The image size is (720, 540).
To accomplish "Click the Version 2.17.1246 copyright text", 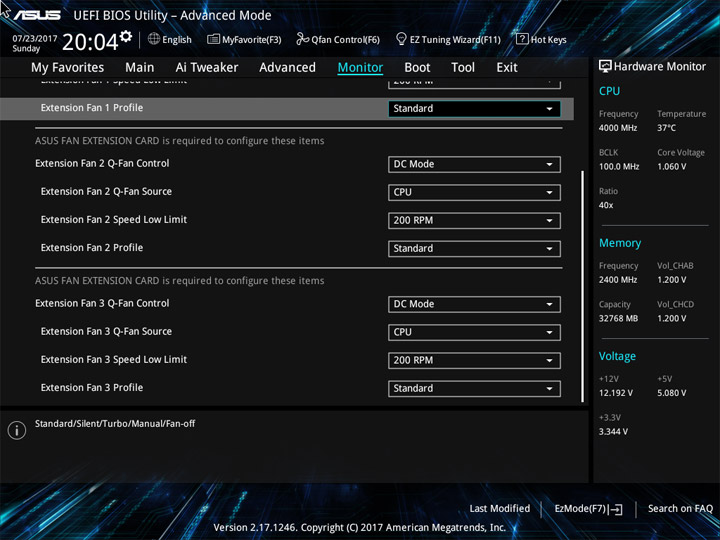I will coord(360,528).
